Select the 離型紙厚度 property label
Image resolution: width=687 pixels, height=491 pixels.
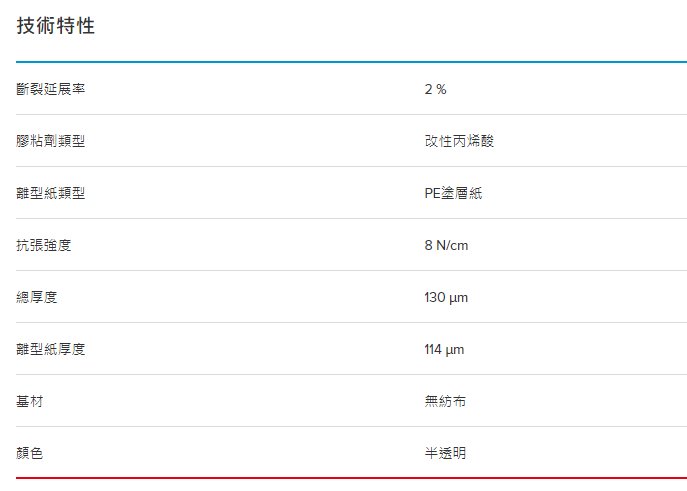pos(51,349)
